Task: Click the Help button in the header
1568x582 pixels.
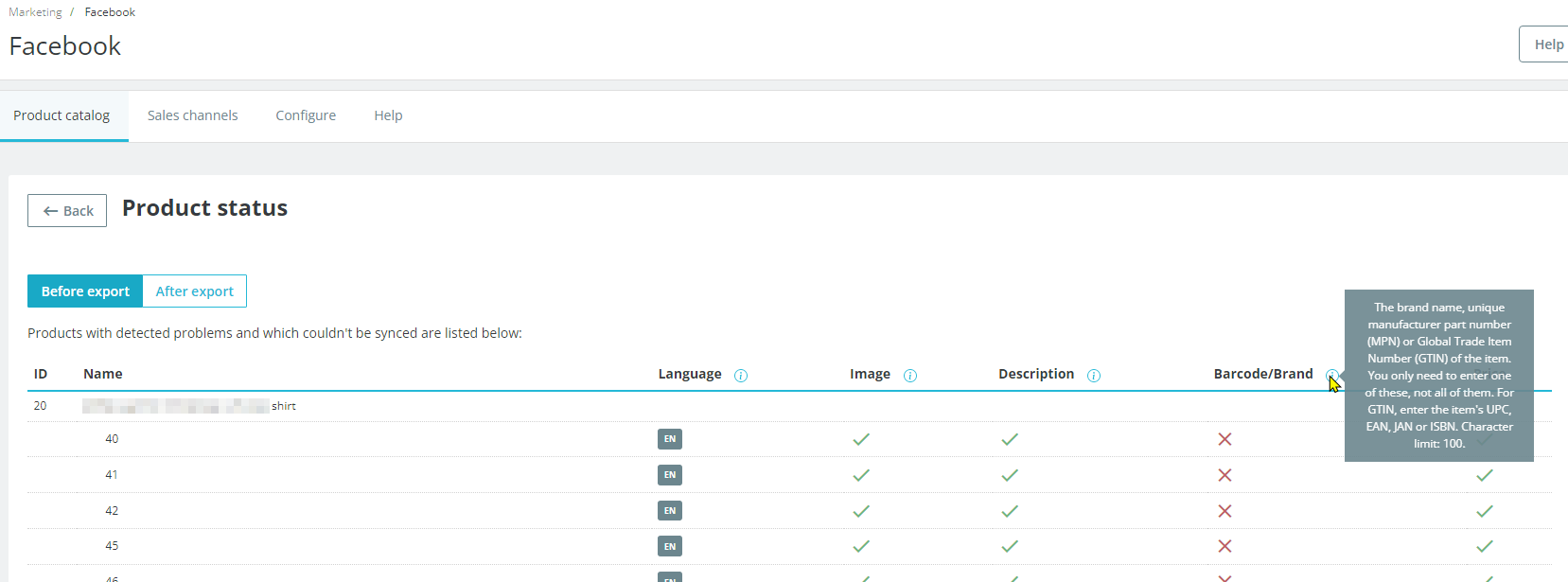Action: click(1546, 44)
